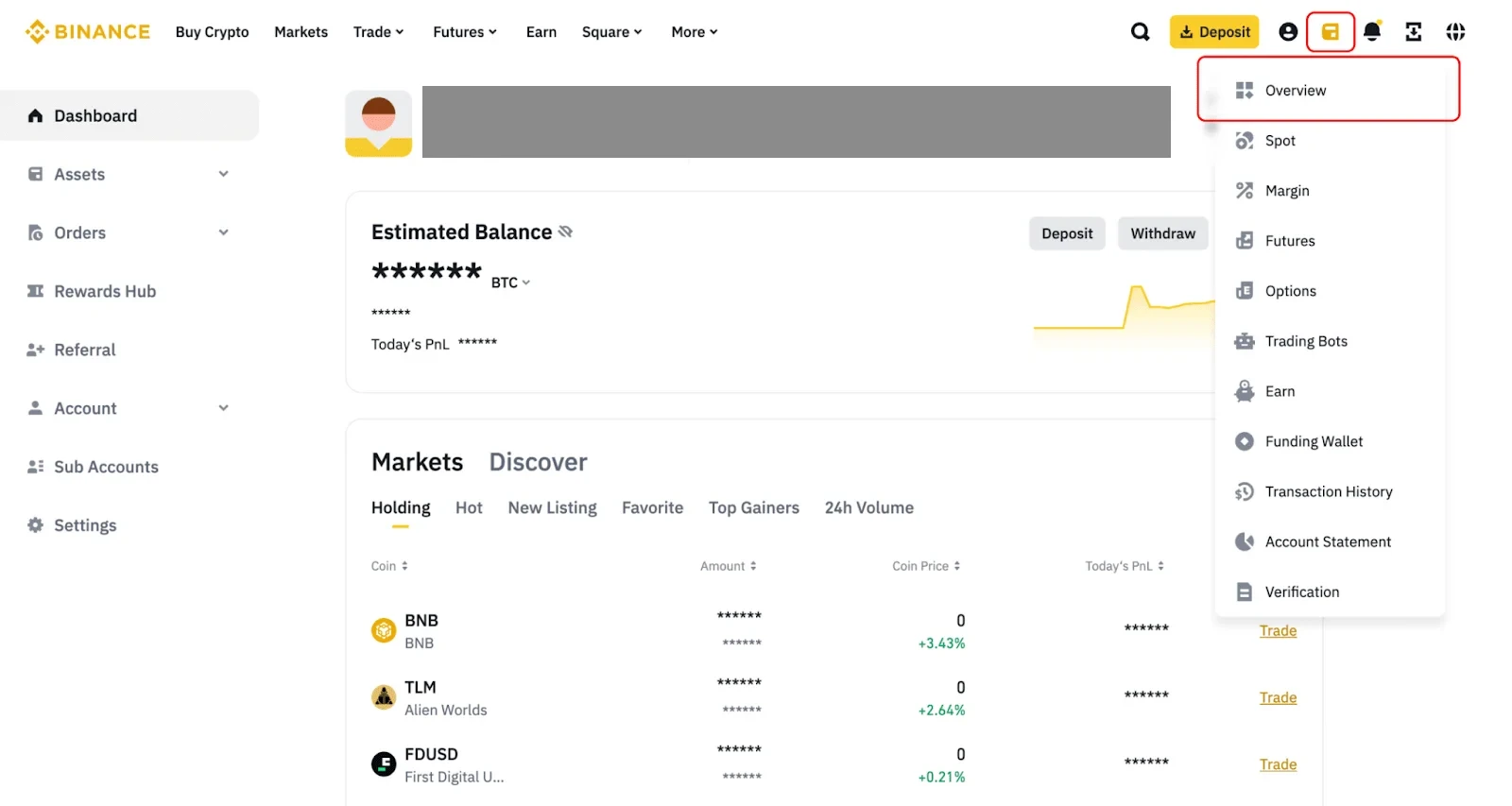Click the Earn piggy bank icon

pos(1245,391)
